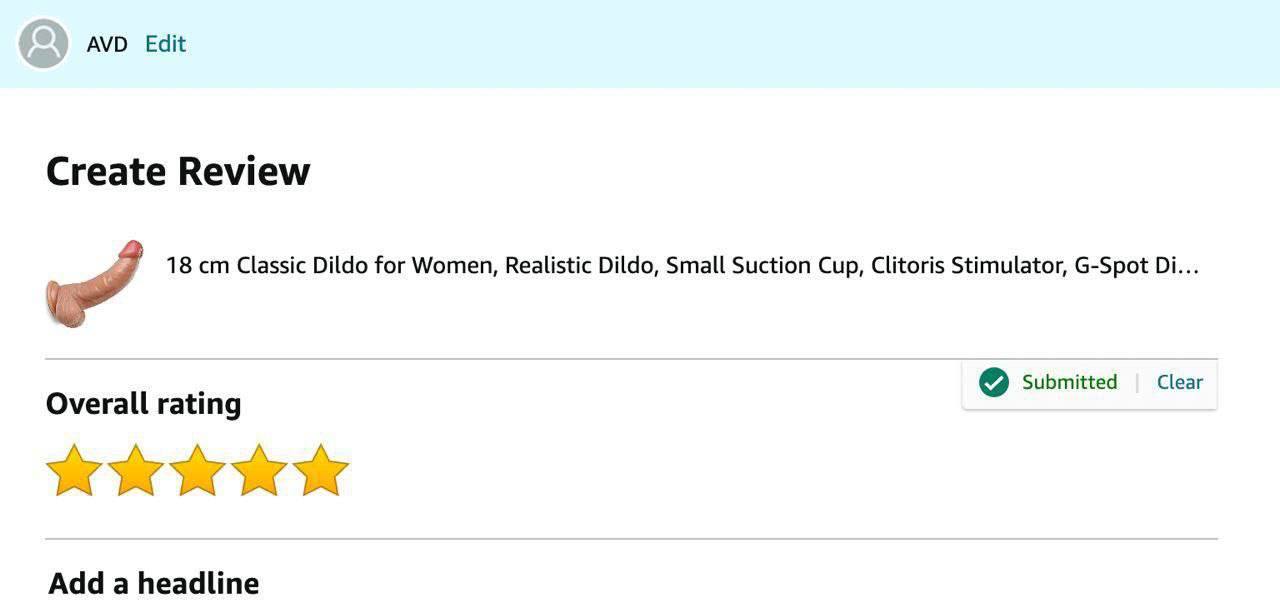This screenshot has height=608, width=1280.
Task: Give the fifth star rating
Action: click(321, 471)
